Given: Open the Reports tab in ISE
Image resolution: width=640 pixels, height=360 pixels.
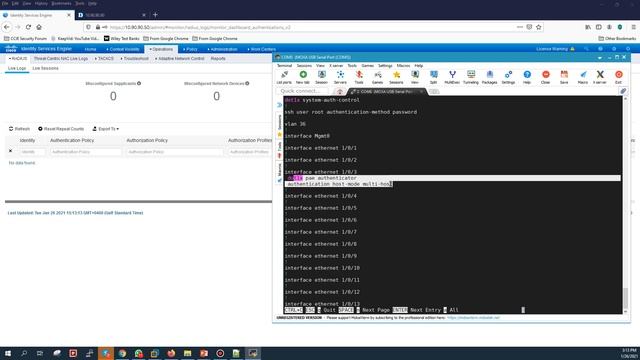Looking at the screenshot, I should 218,59.
